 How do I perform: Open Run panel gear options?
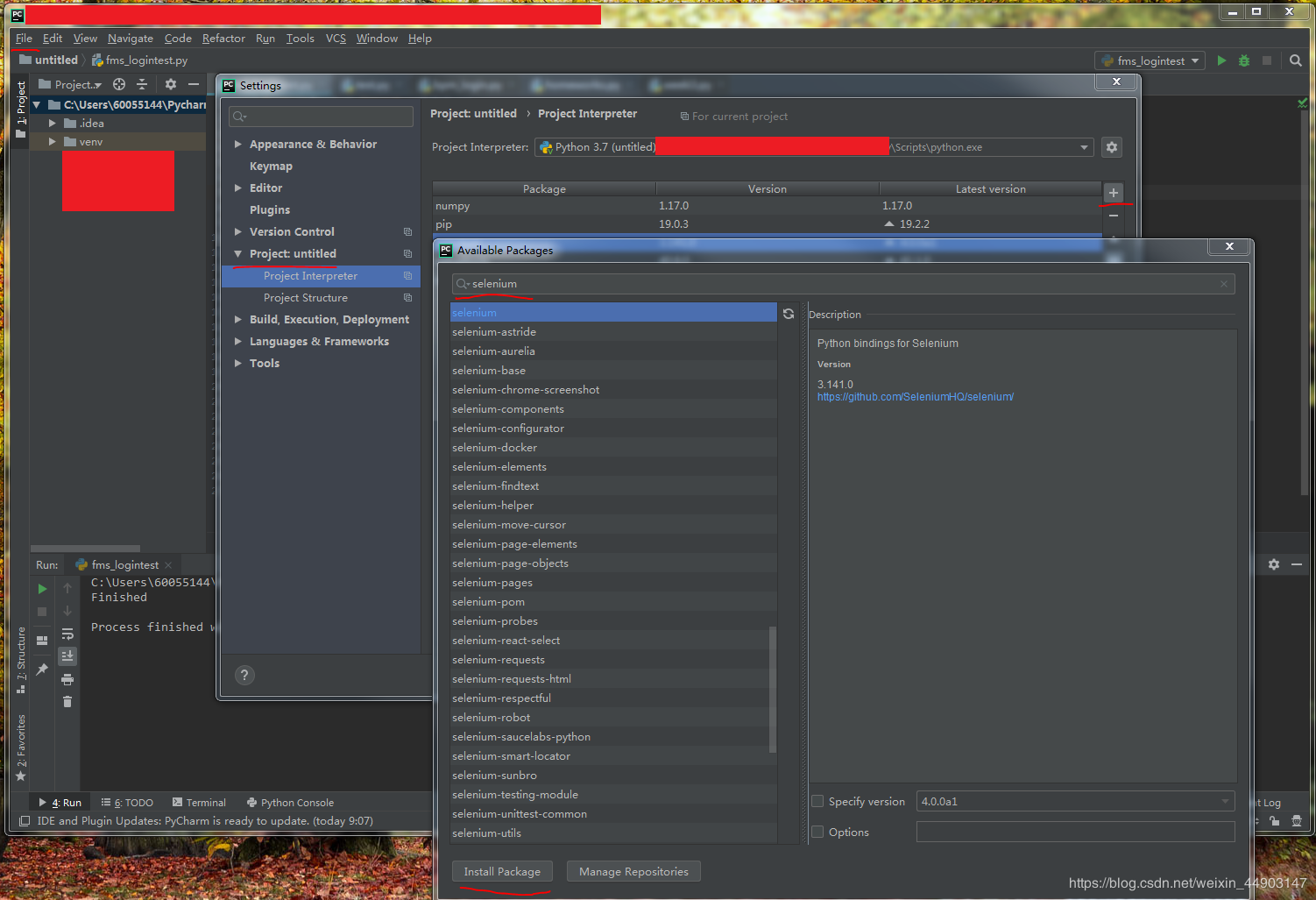(x=1274, y=564)
